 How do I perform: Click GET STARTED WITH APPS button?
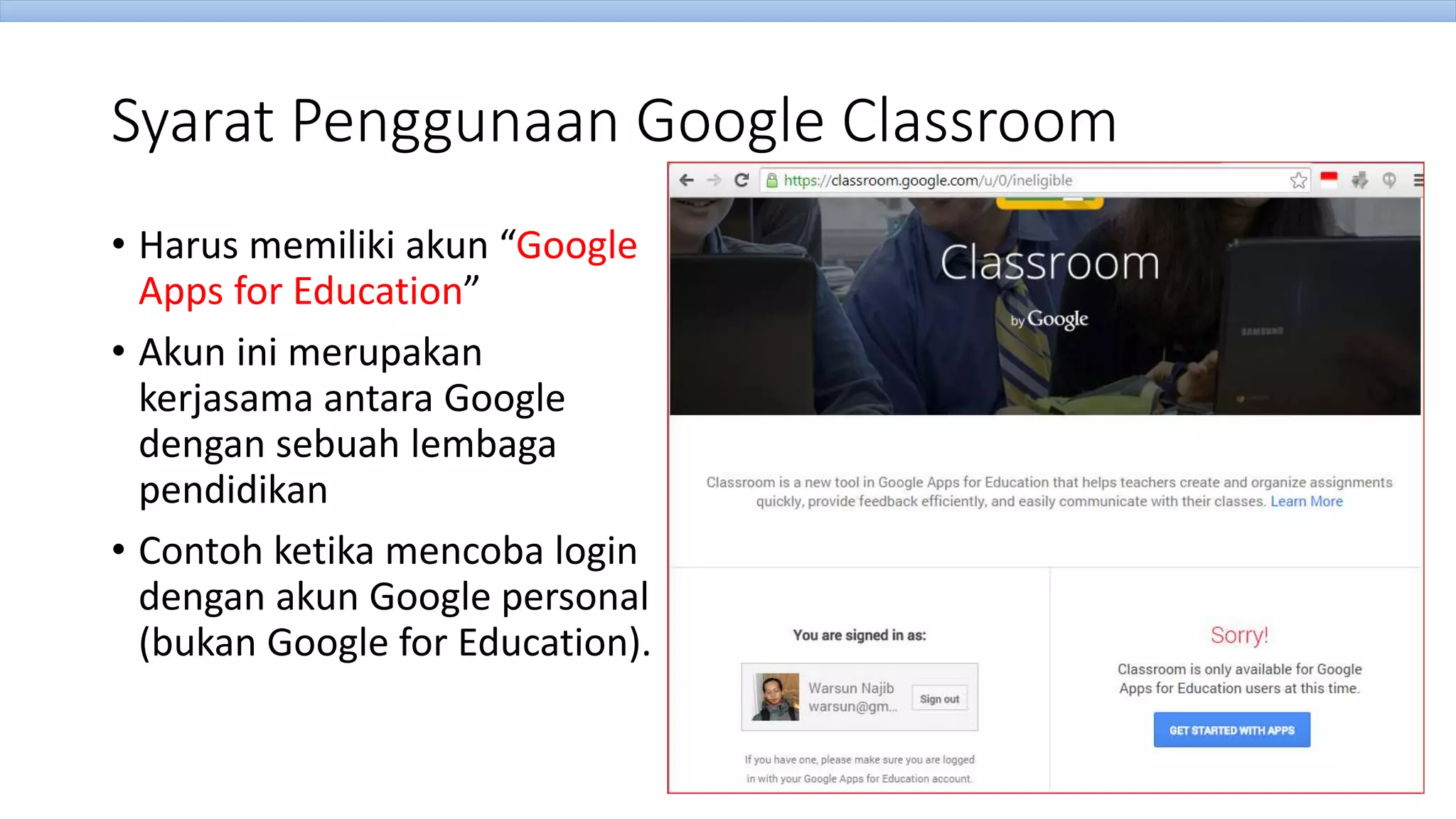coord(1231,730)
